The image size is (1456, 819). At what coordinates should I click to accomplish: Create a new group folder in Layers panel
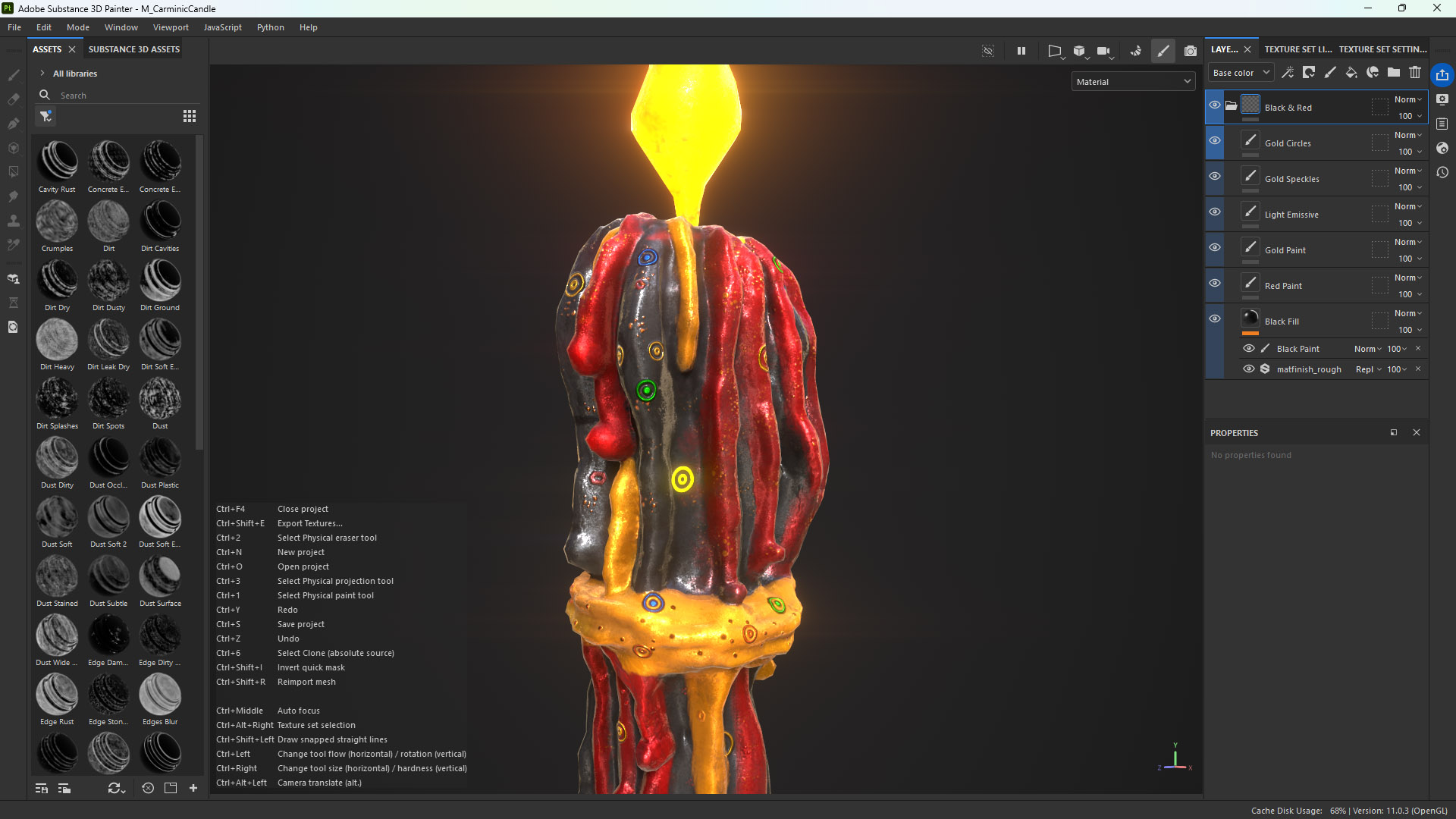pos(1394,73)
